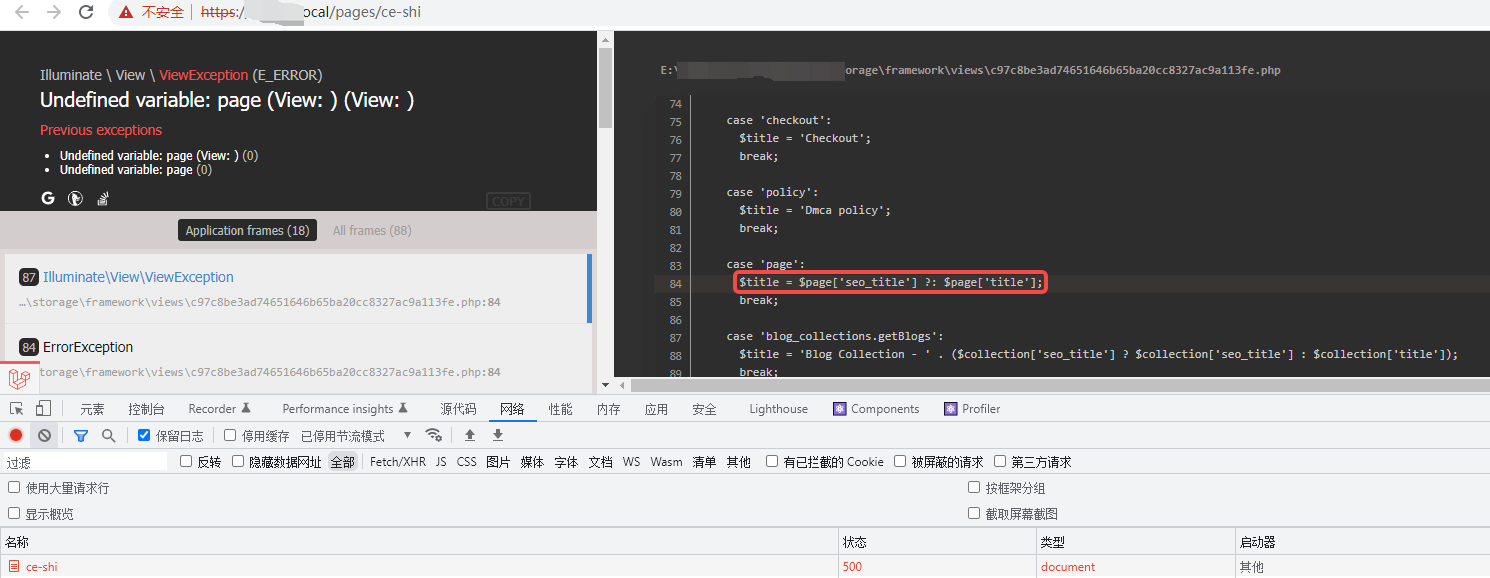Screen dimensions: 1490x578
Task: Search the error on Stack Overflow icon
Action: tap(102, 198)
